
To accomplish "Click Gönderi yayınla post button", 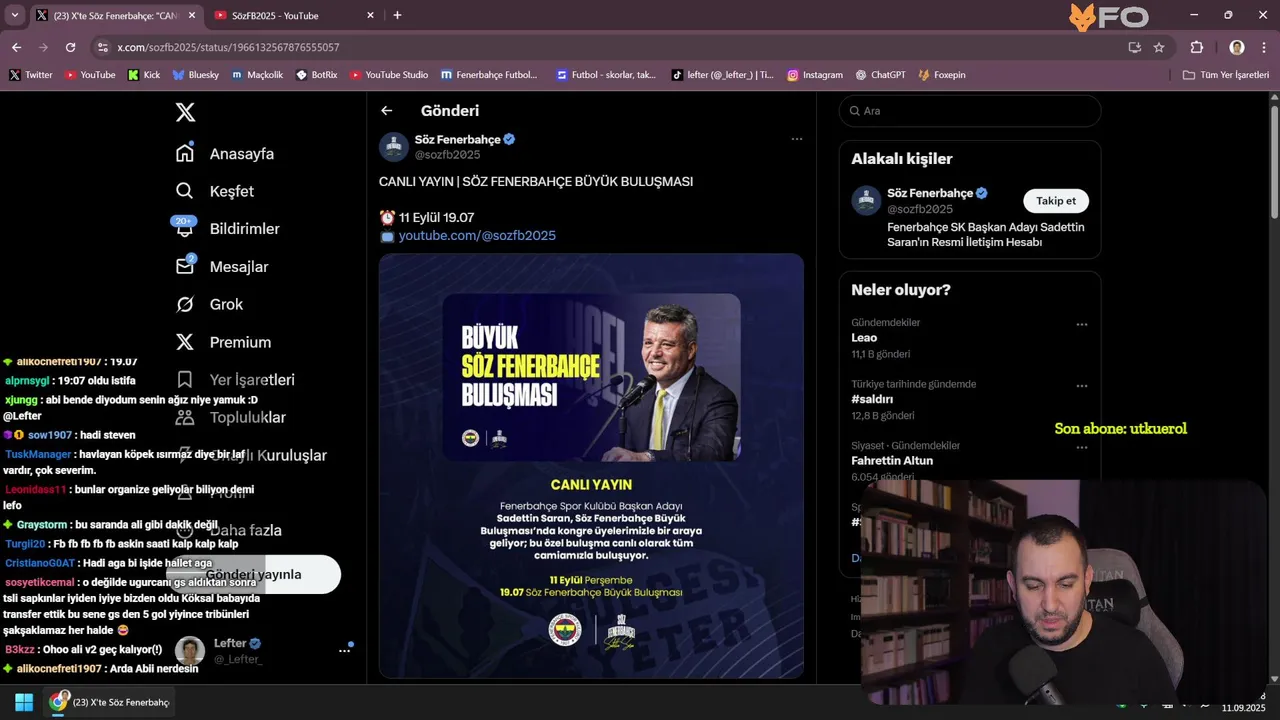I will click(x=254, y=574).
